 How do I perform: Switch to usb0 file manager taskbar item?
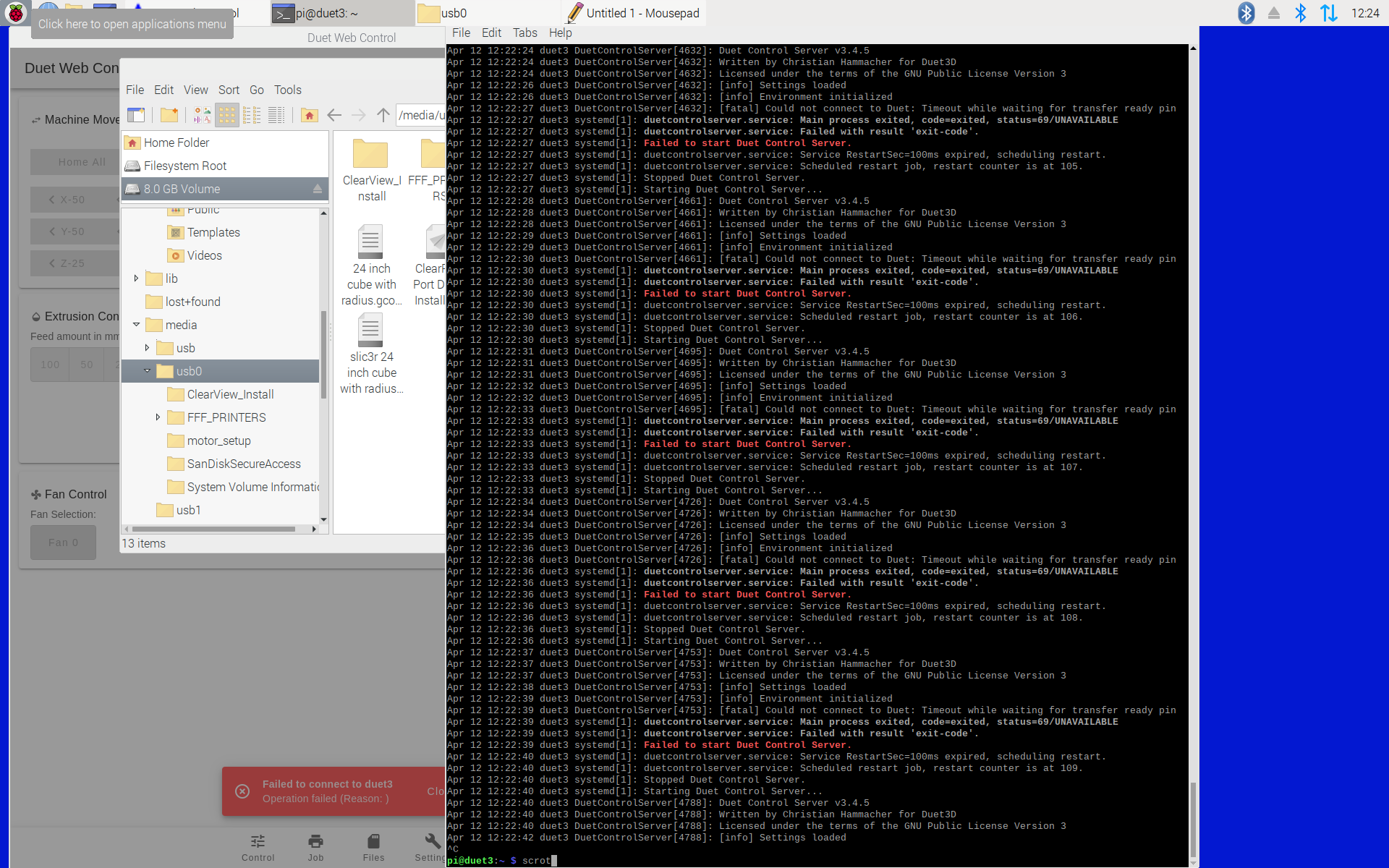click(488, 13)
